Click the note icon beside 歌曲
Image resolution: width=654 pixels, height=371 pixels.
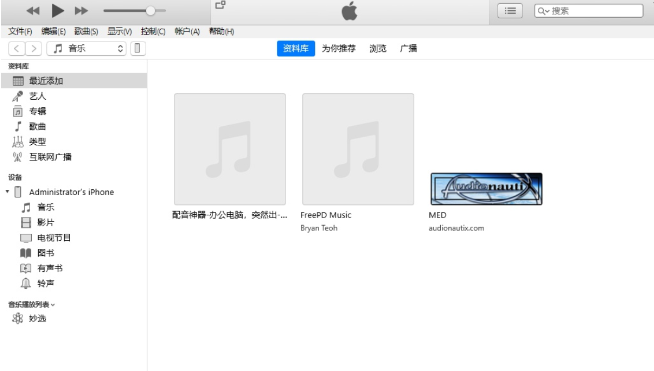tap(18, 126)
